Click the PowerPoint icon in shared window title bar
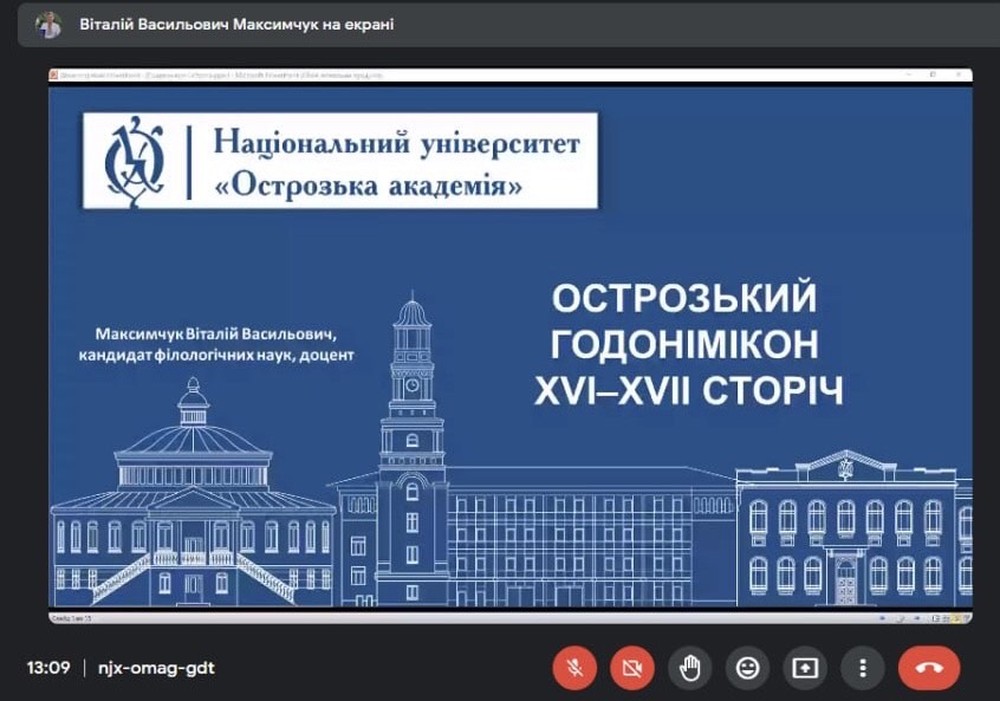 (x=54, y=75)
